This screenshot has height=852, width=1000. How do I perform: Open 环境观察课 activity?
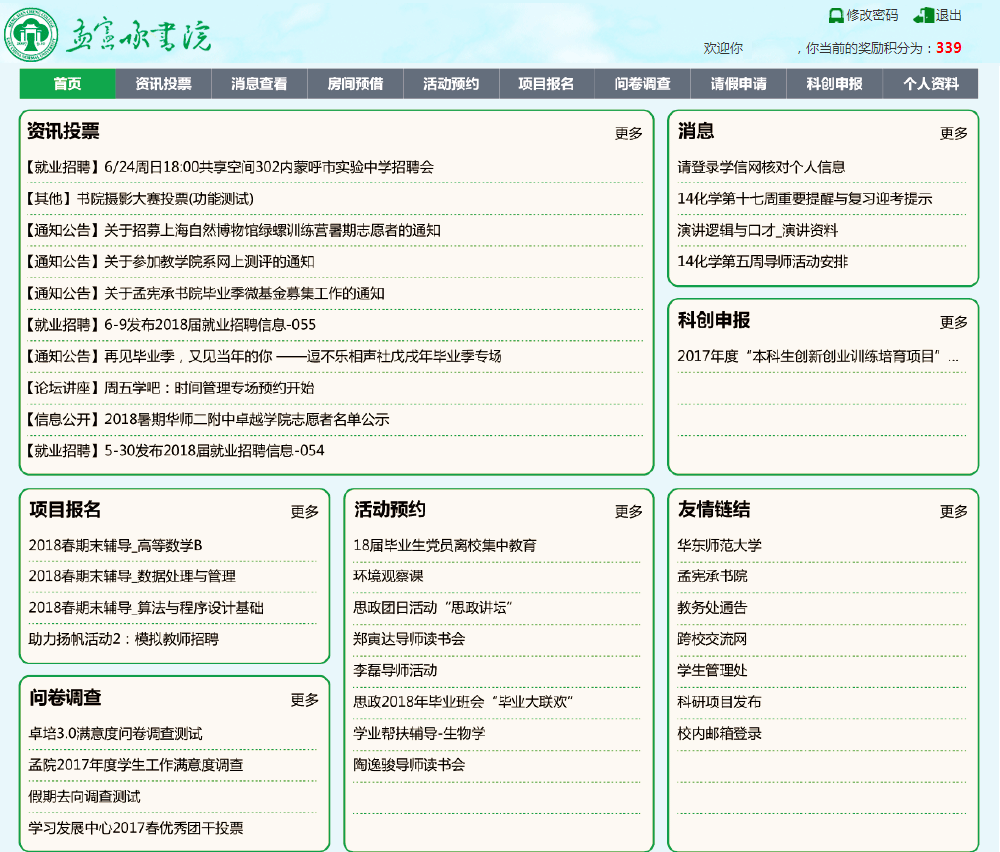(x=388, y=576)
